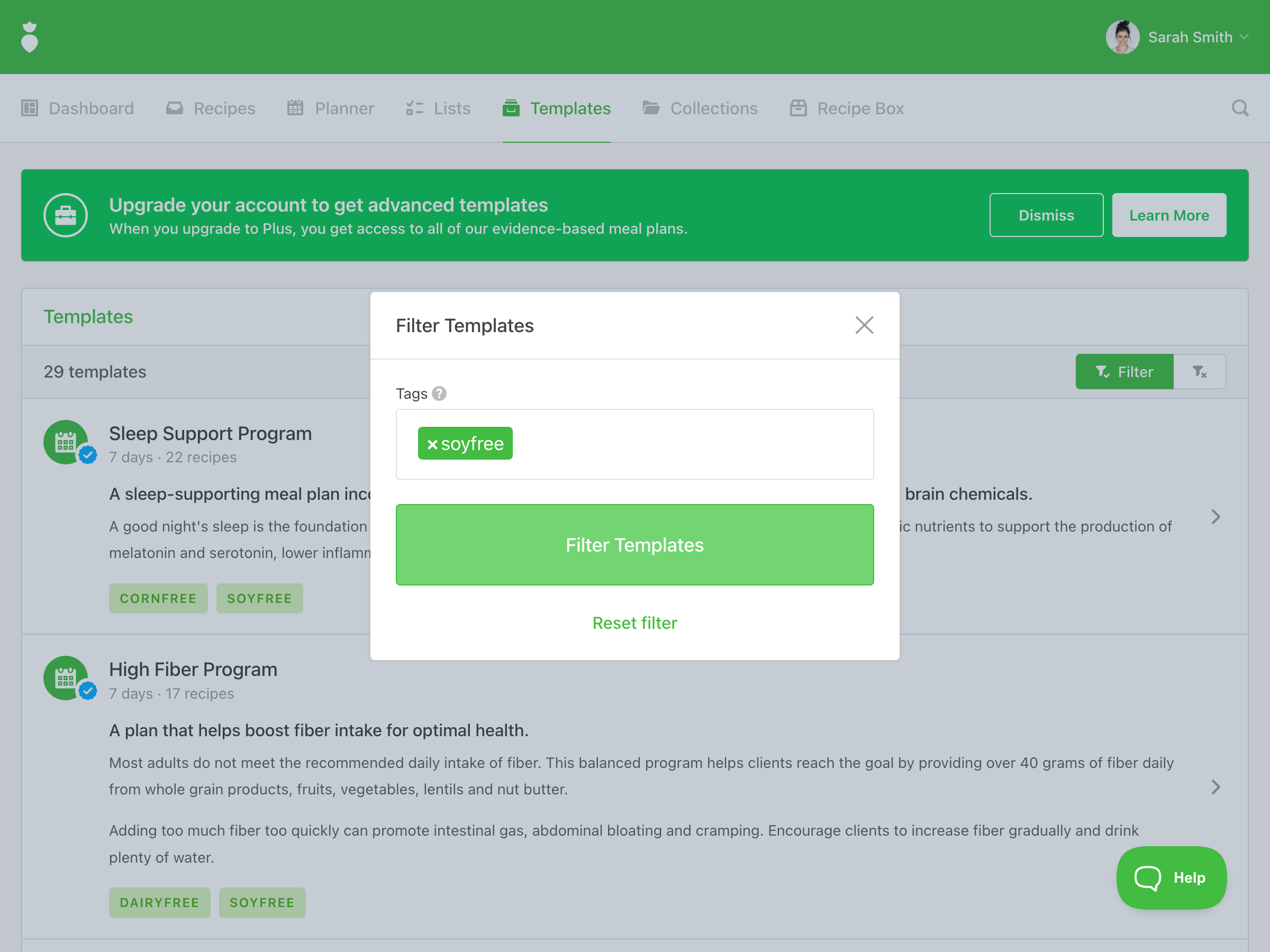This screenshot has height=952, width=1270.
Task: Click the Reset filter link
Action: pos(634,623)
